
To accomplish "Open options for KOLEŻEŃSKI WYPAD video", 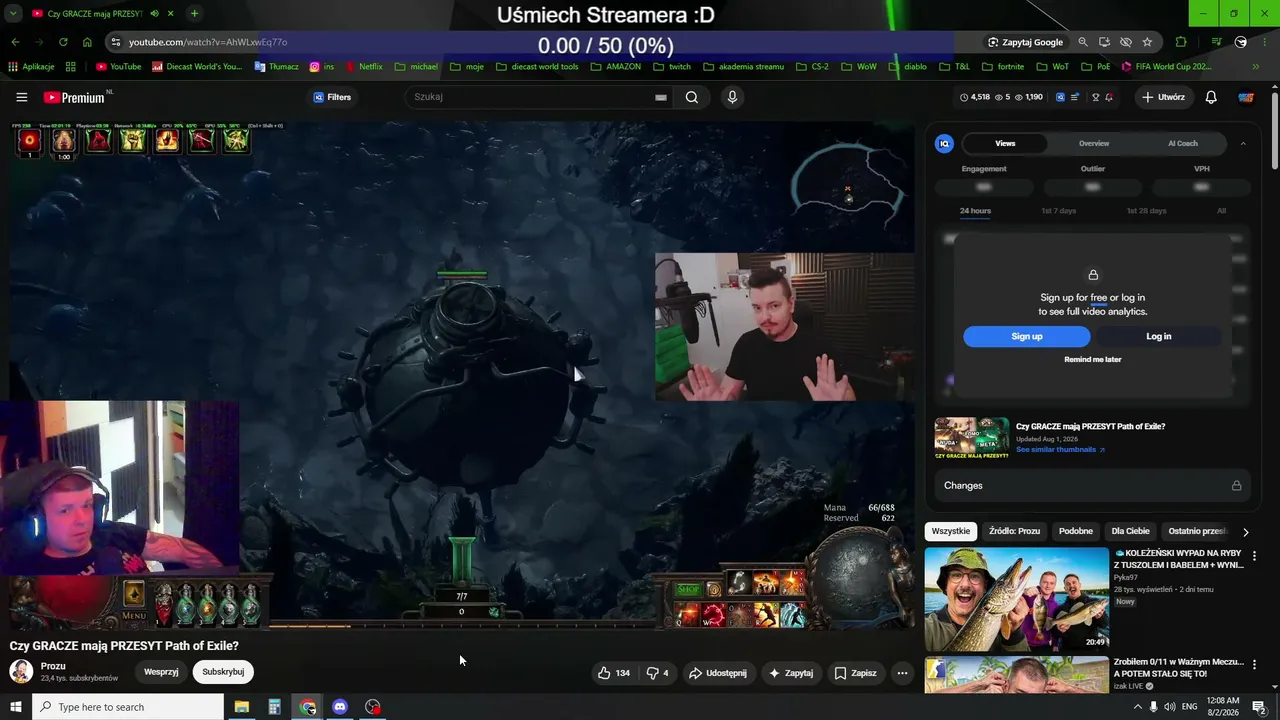I will click(1254, 556).
